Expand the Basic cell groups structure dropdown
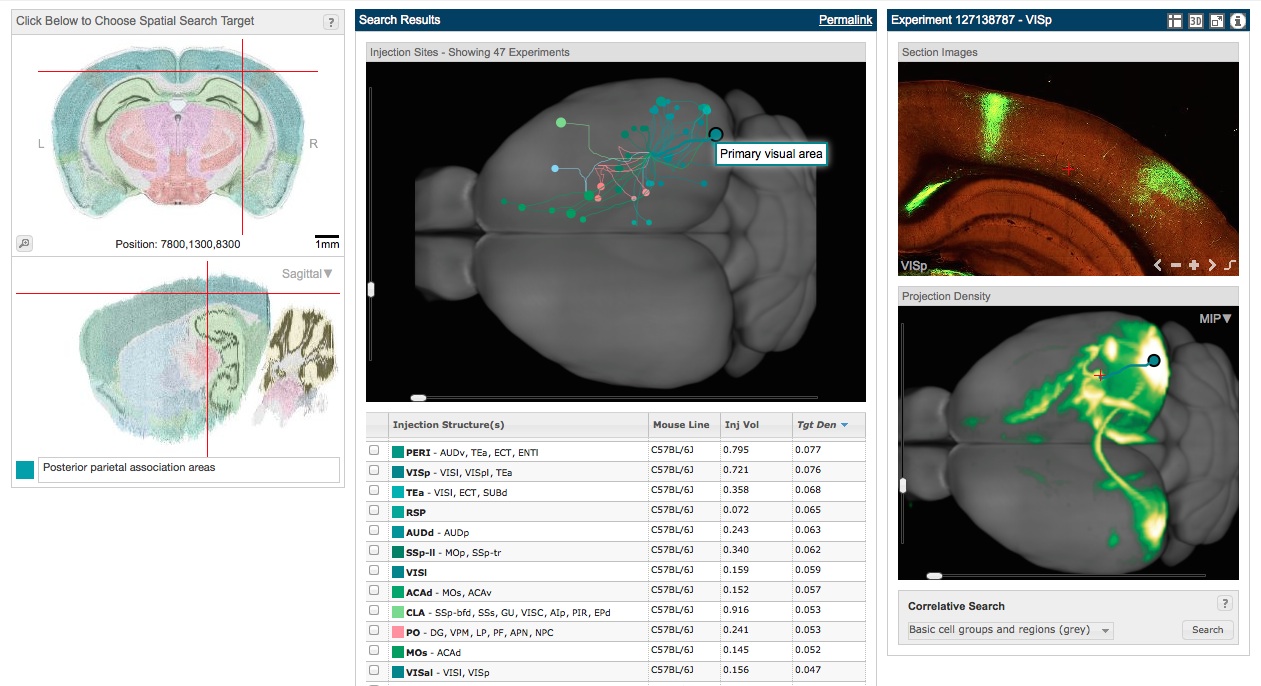The height and width of the screenshot is (686, 1261). (x=1010, y=630)
